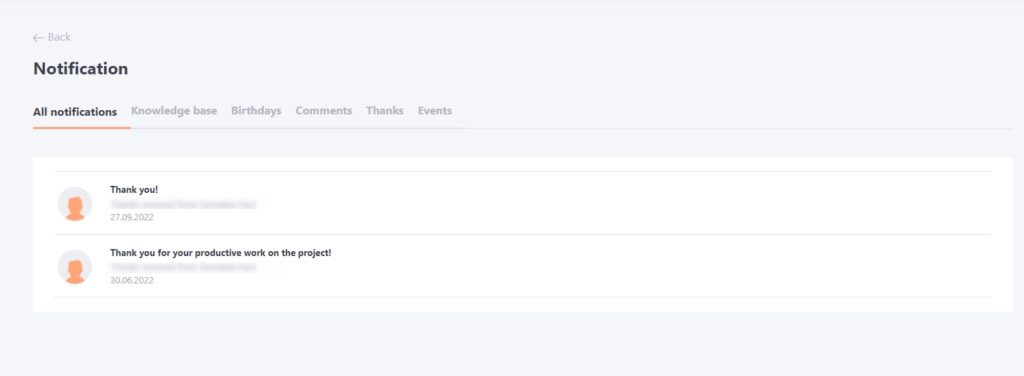Viewport: 1024px width, 376px height.
Task: Click avatar icon of the 30.06.2022 notification
Action: 74,266
